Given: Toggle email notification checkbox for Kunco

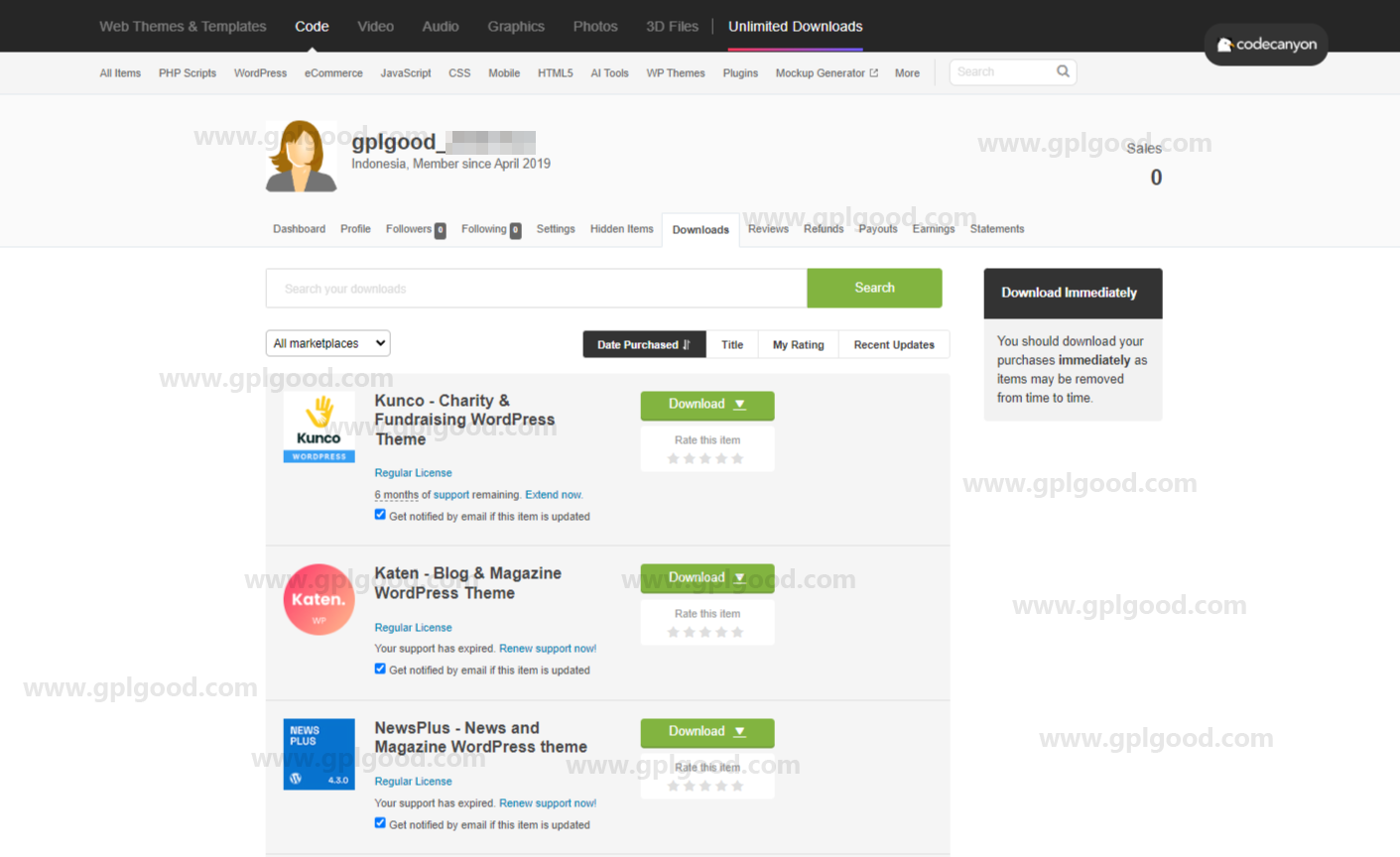Looking at the screenshot, I should (380, 515).
